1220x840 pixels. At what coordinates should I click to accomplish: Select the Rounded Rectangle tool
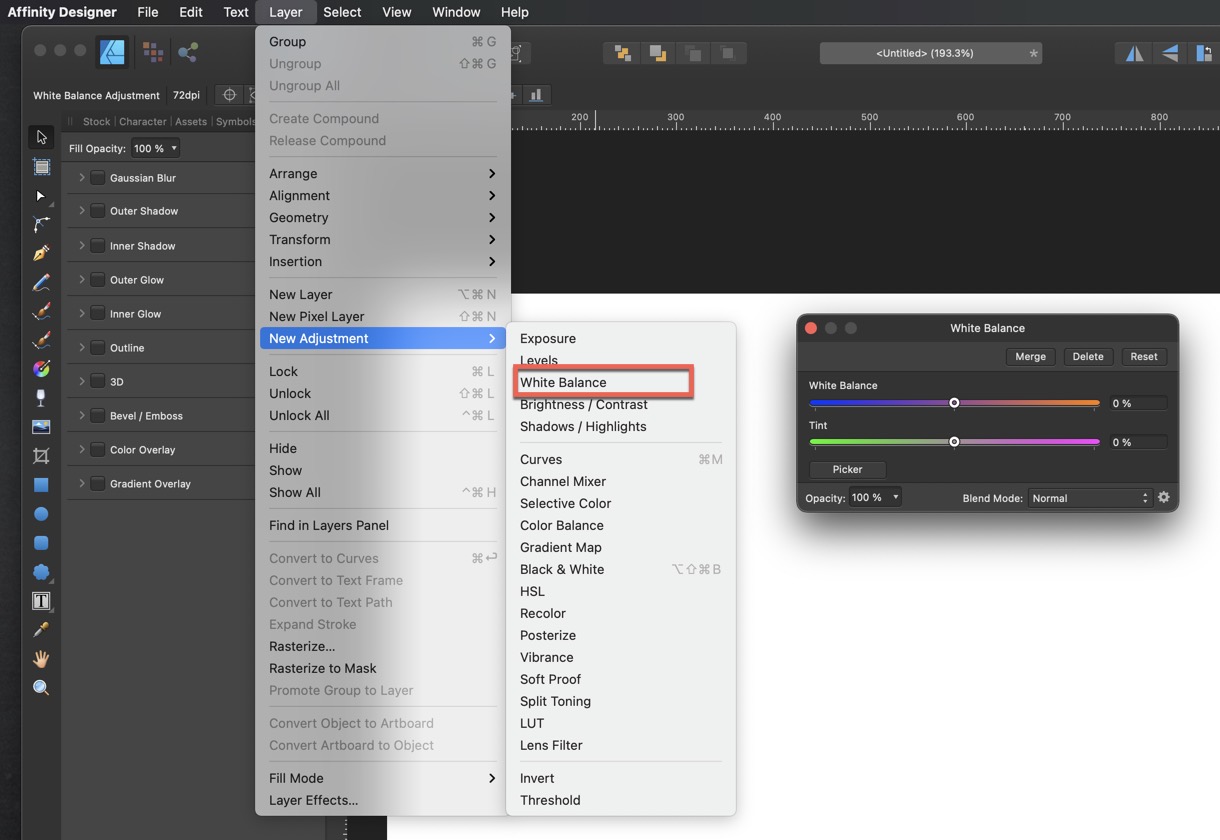(x=41, y=543)
